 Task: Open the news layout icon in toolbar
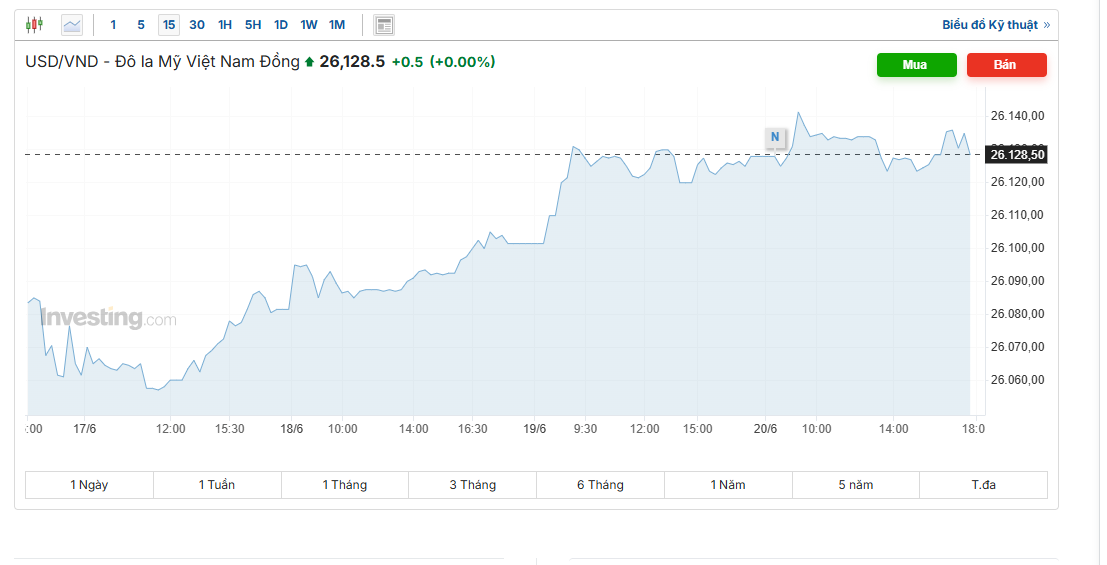pyautogui.click(x=384, y=25)
